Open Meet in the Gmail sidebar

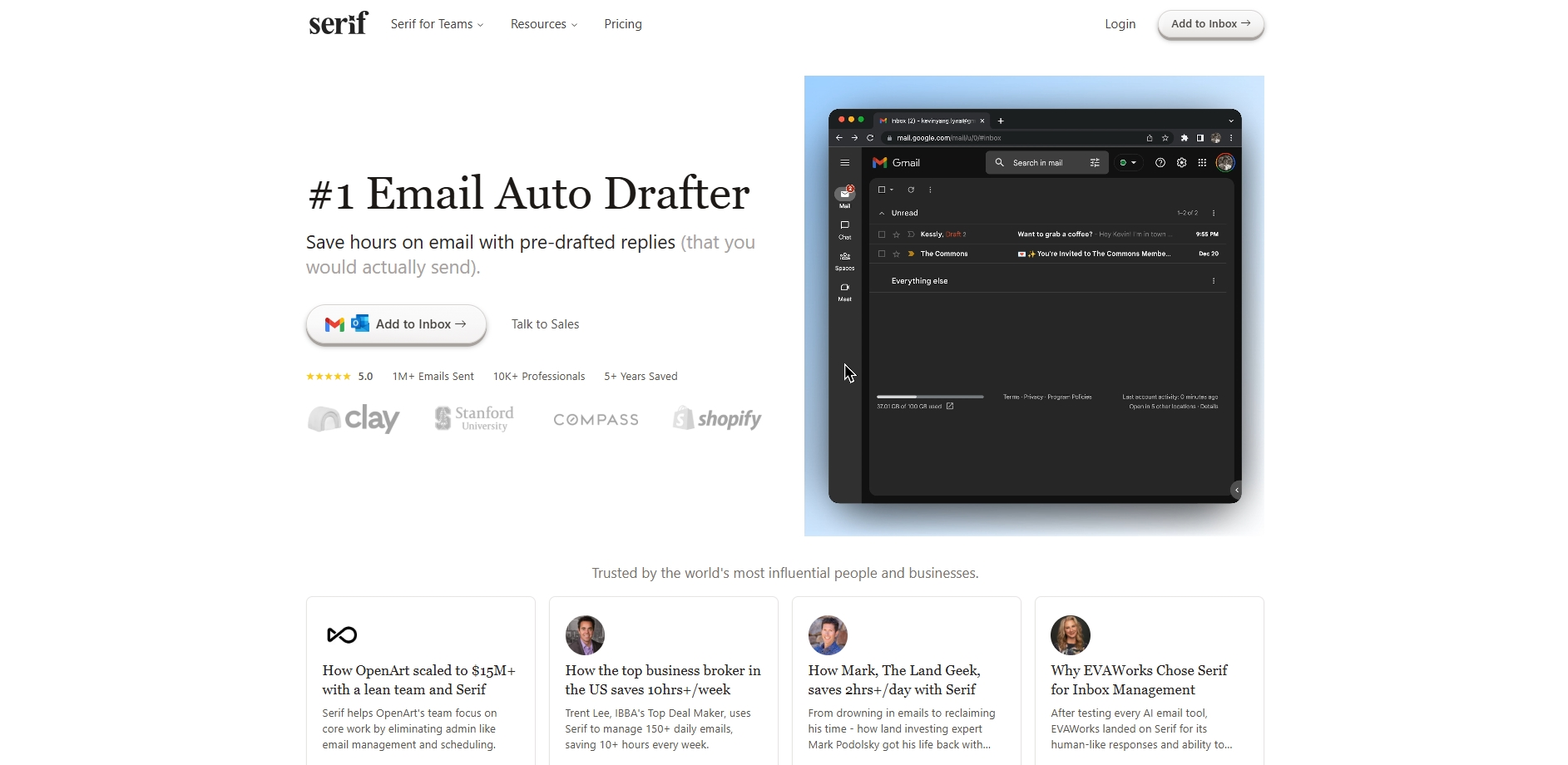click(x=844, y=292)
